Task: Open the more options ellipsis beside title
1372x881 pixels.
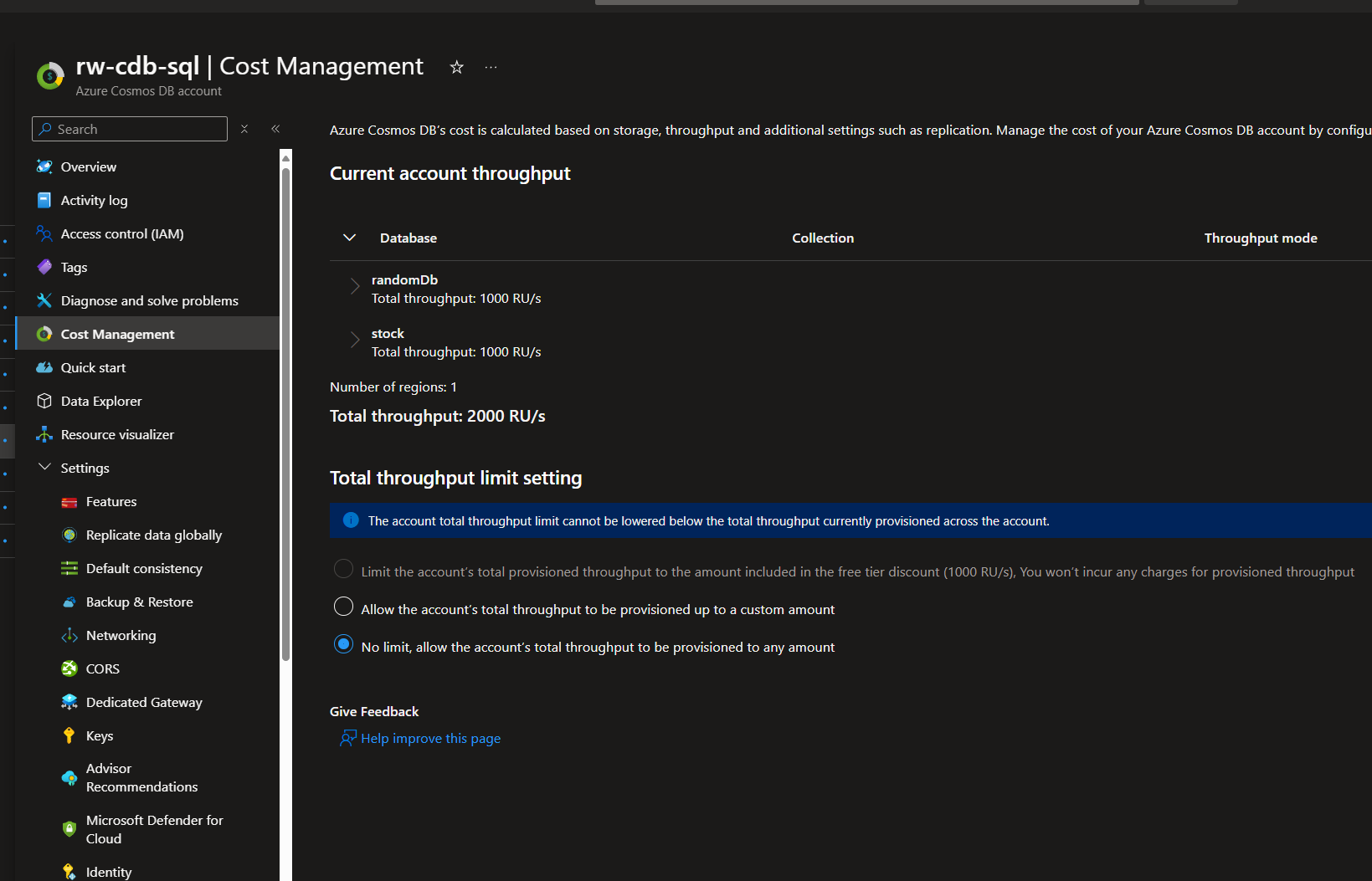Action: click(491, 67)
